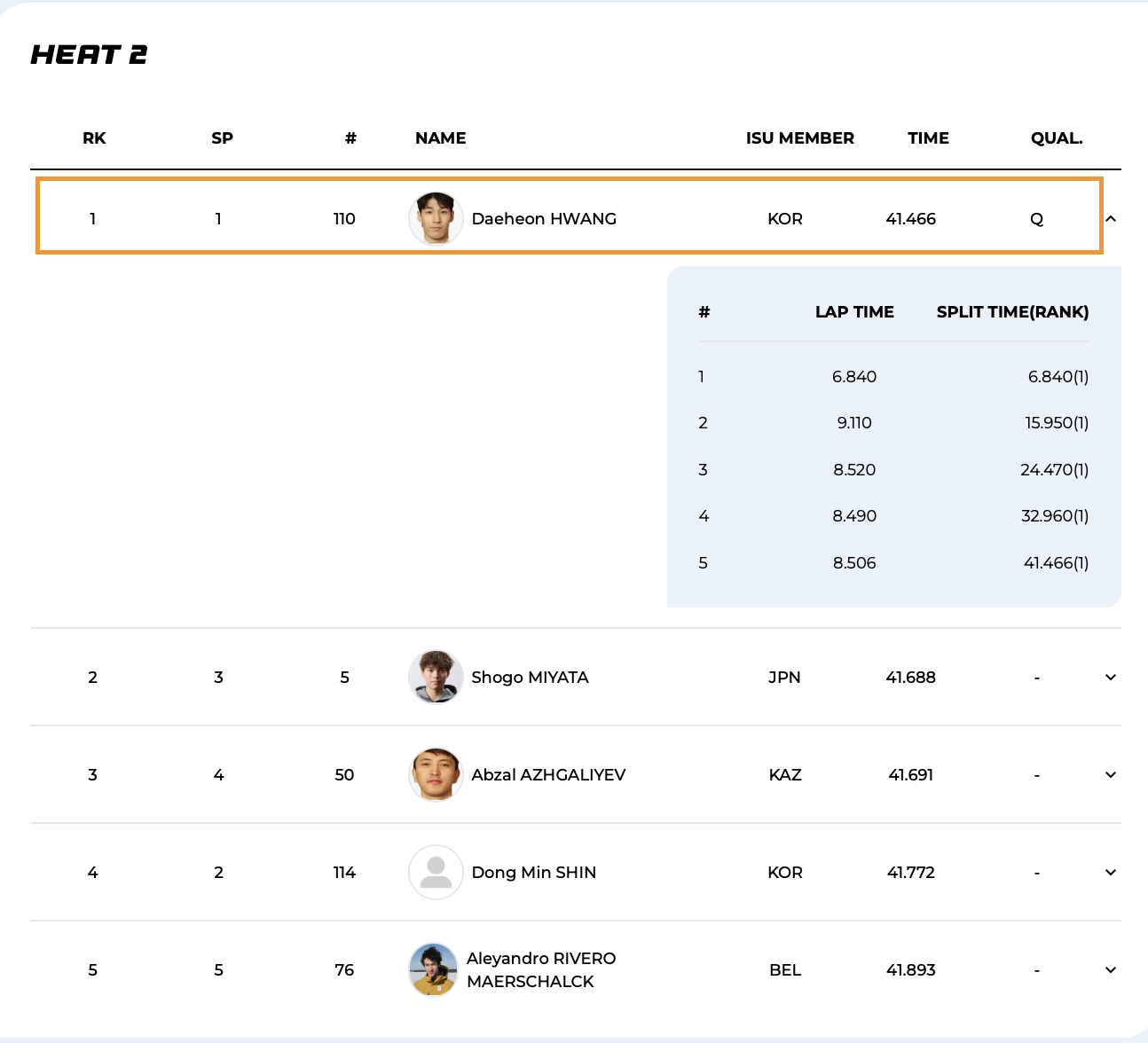Click Abzal AZHGALIYEV's profile photo
The height and width of the screenshot is (1043, 1148).
click(x=436, y=775)
